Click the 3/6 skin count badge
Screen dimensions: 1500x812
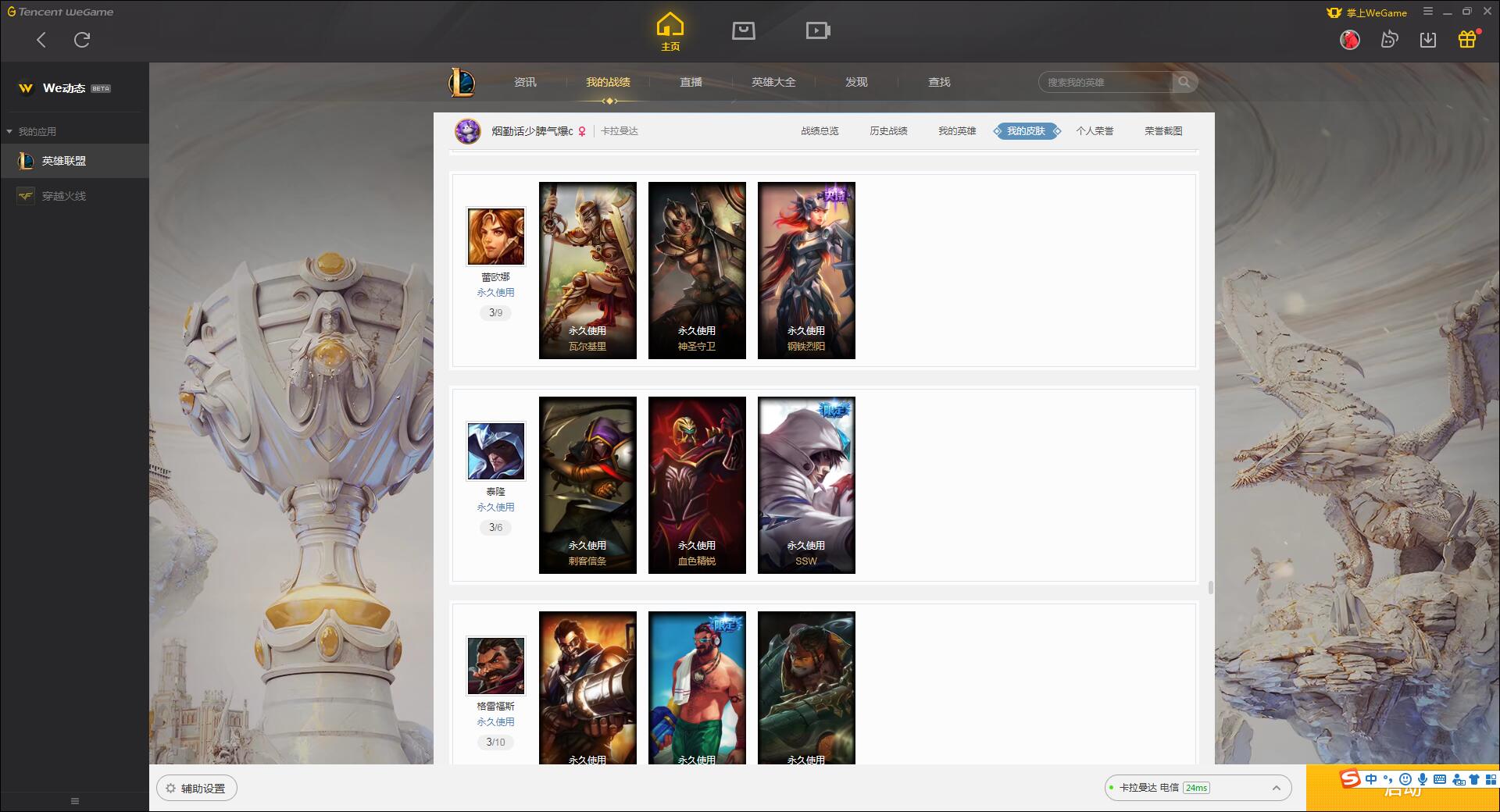(x=496, y=528)
